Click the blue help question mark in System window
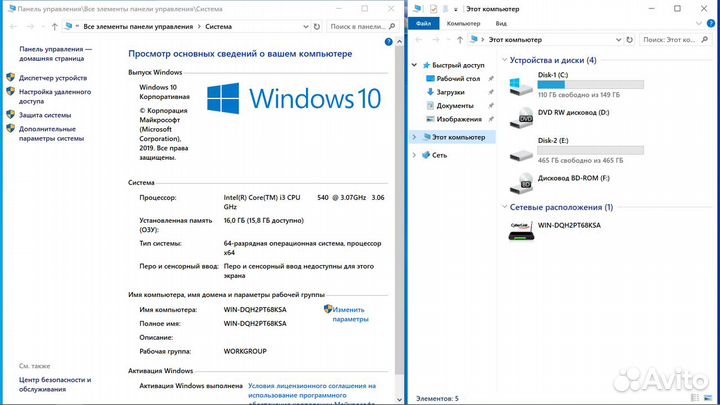Viewport: 720px width, 405px height. [388, 42]
